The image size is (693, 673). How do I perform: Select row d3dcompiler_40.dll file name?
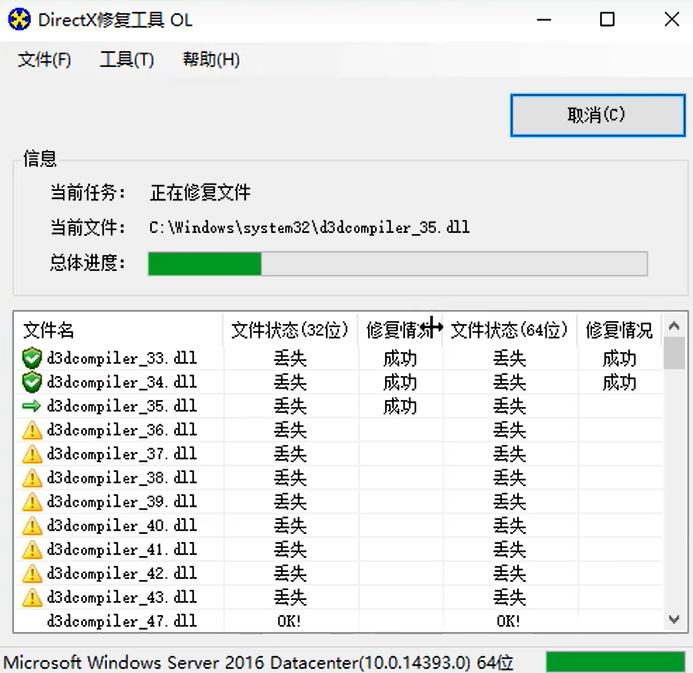click(122, 525)
